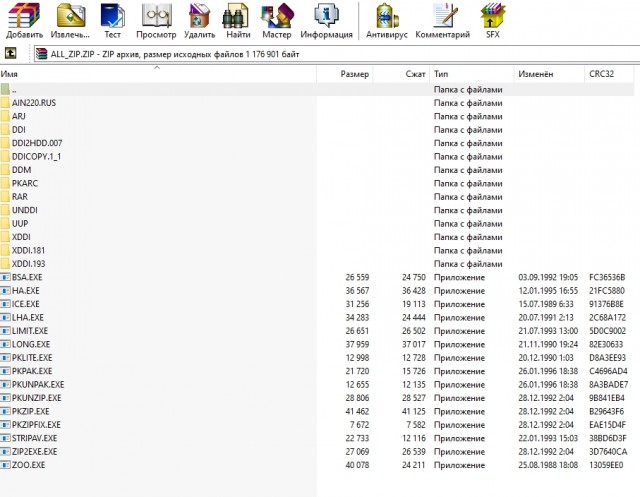The height and width of the screenshot is (497, 640).
Task: Click the Удалить (Delete) toolbar icon
Action: (x=199, y=20)
